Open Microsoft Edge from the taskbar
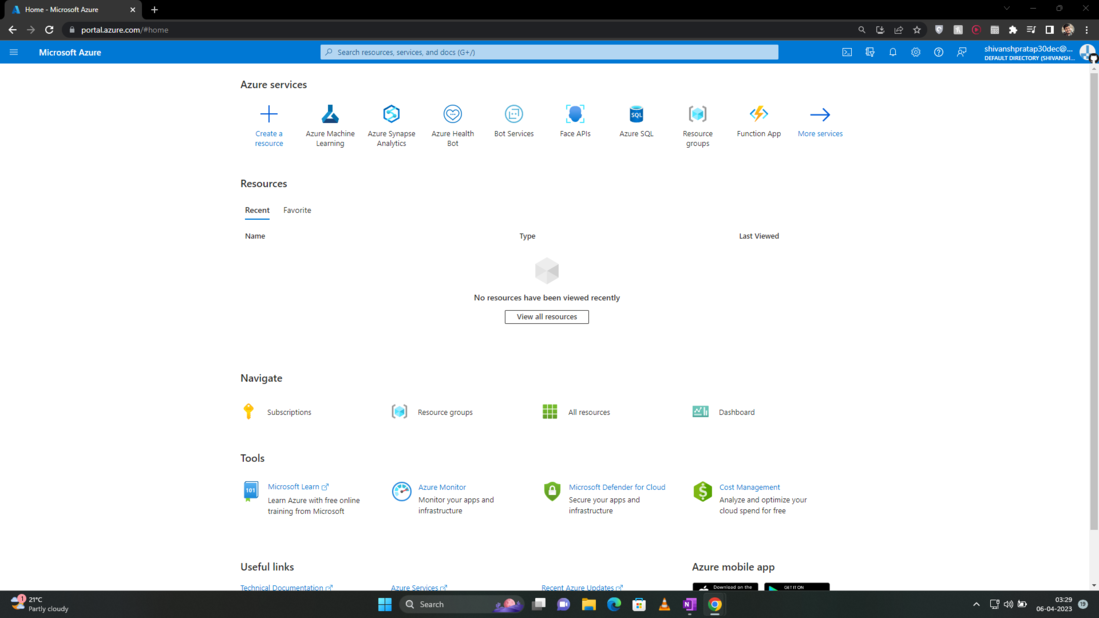The image size is (1099, 618). [614, 604]
